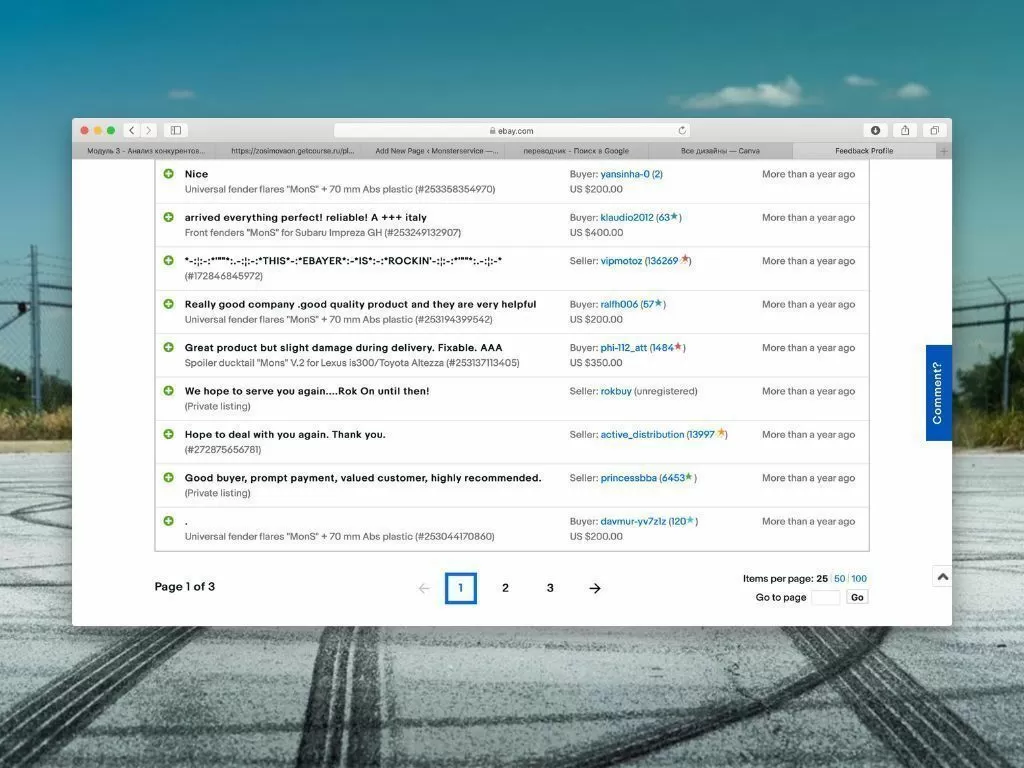Viewport: 1024px width, 768px height.
Task: Go to next feedback page arrow
Action: [595, 588]
